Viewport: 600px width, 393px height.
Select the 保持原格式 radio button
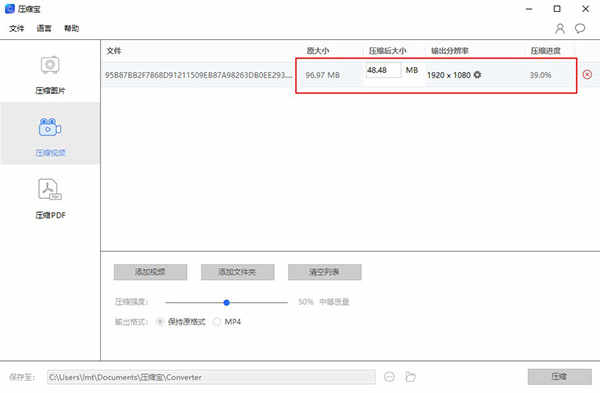pos(160,322)
